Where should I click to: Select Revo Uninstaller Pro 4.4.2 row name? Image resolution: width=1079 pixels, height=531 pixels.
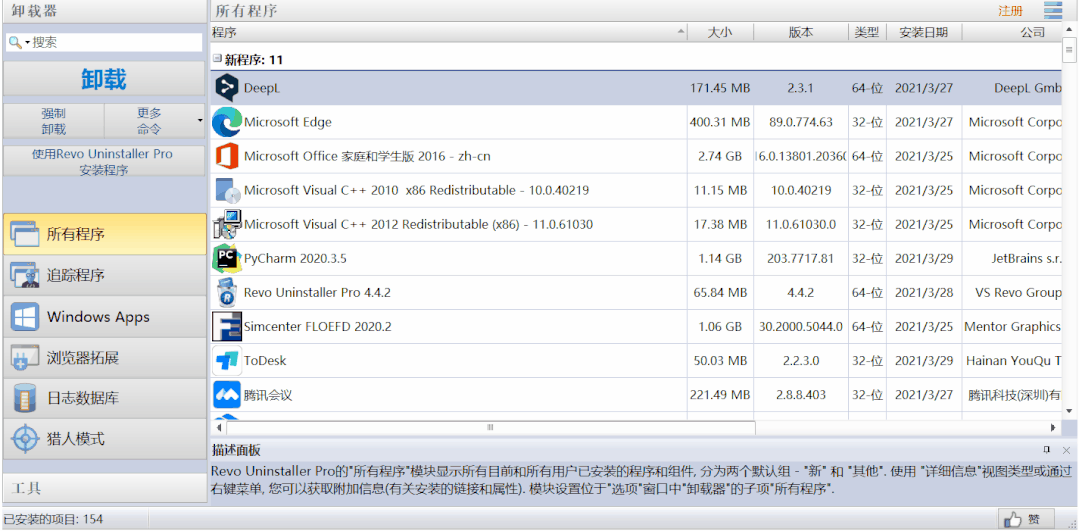(317, 292)
